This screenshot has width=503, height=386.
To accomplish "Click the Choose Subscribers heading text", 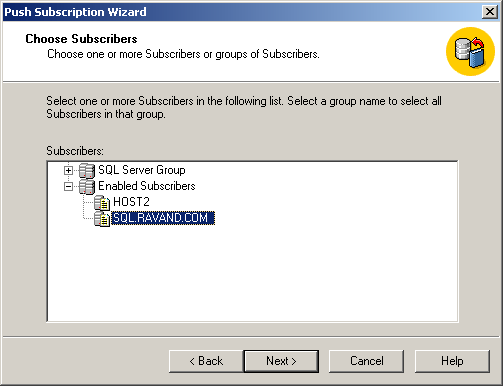I will click(x=81, y=39).
